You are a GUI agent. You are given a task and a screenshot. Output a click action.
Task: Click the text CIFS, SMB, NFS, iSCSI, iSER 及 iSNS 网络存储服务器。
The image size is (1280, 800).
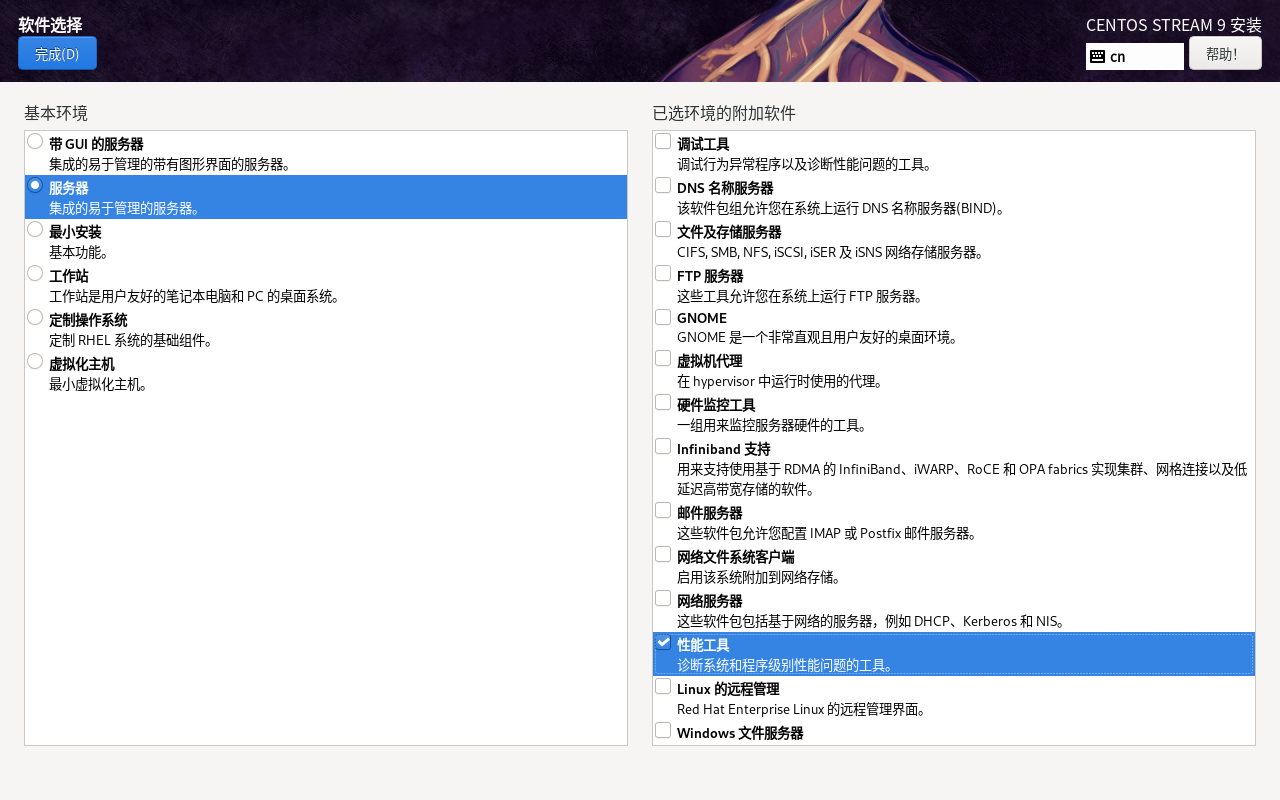tap(831, 252)
